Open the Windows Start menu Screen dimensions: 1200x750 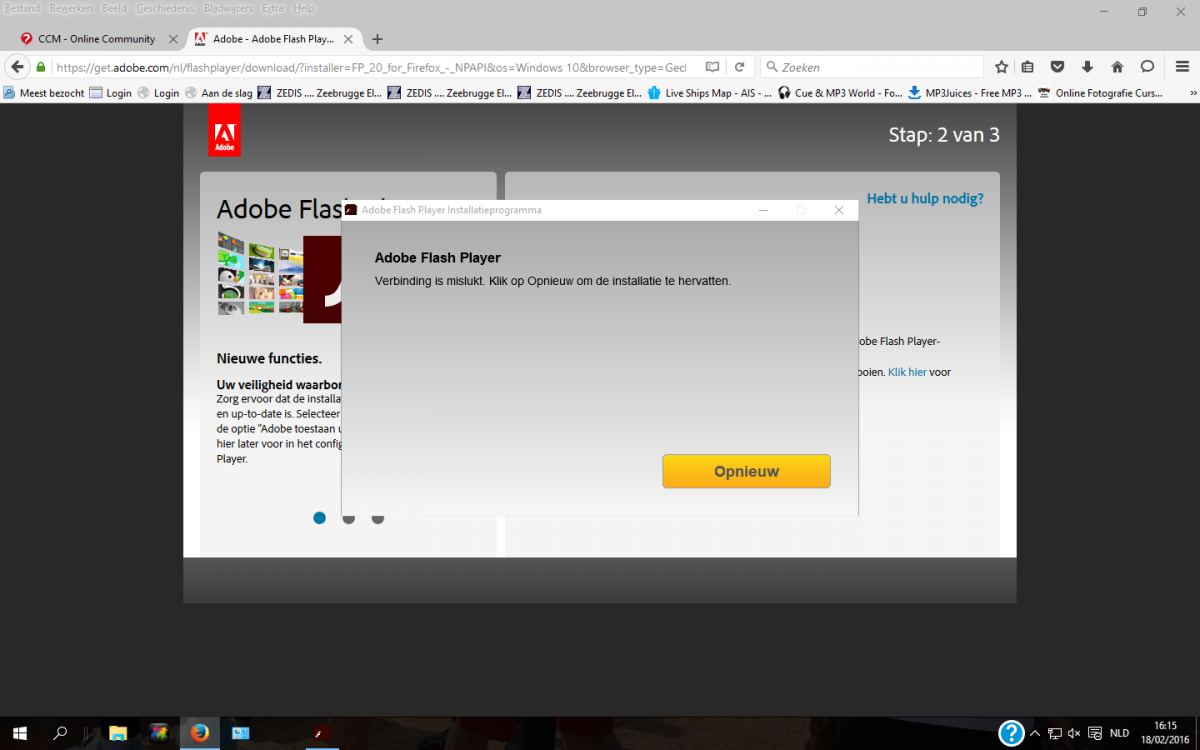[x=19, y=733]
